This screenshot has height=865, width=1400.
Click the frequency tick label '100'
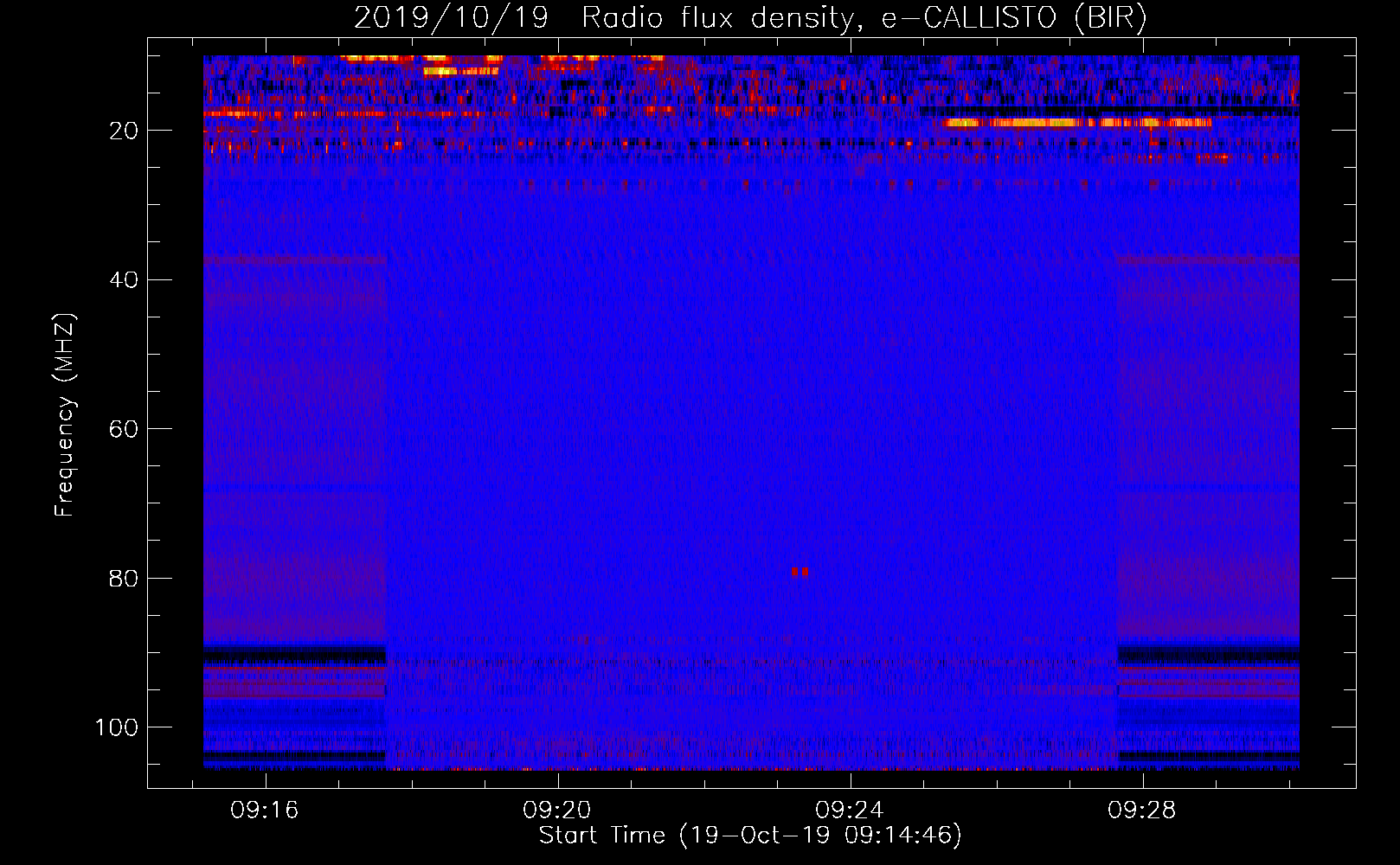pos(117,727)
